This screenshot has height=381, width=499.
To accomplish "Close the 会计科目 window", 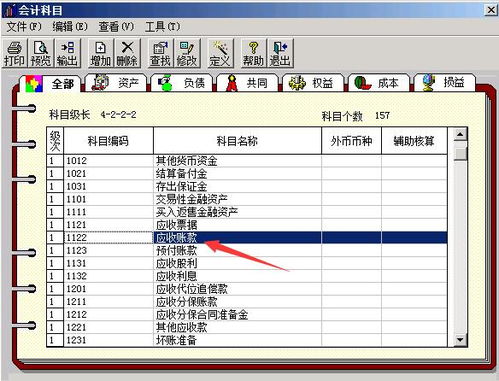I will (x=491, y=10).
